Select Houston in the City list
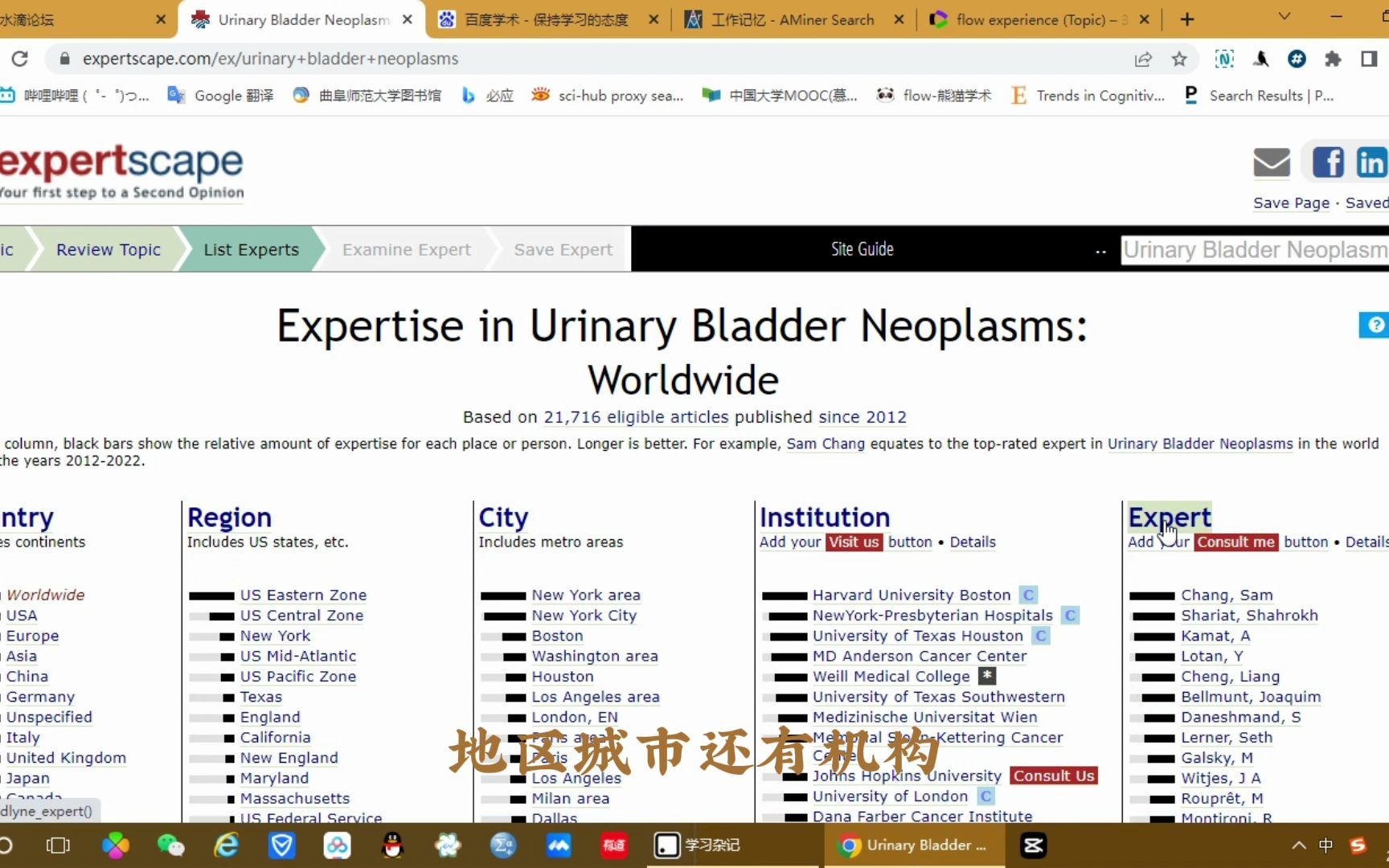 [x=563, y=676]
